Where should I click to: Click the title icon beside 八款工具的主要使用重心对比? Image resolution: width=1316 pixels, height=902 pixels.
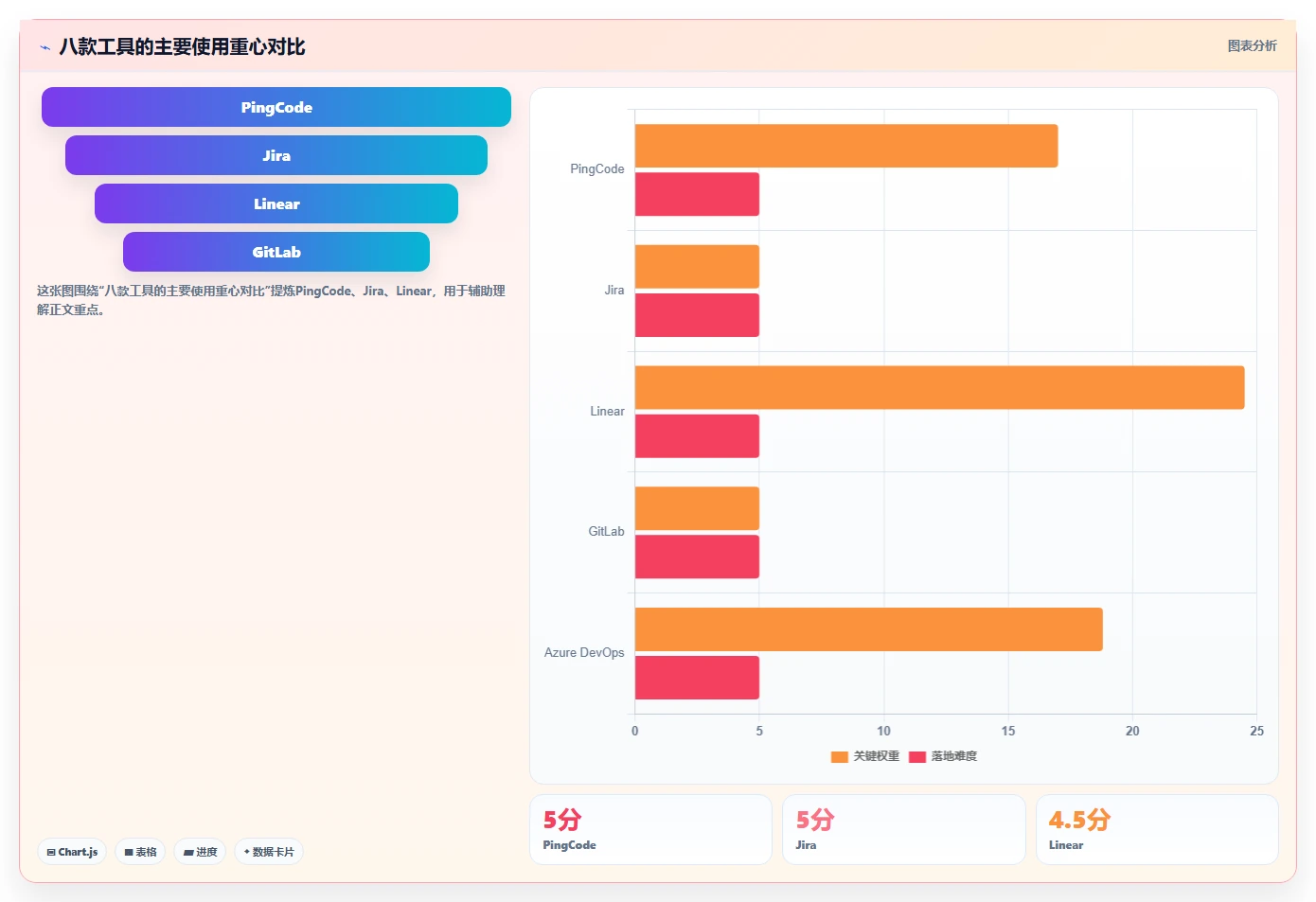[x=44, y=47]
